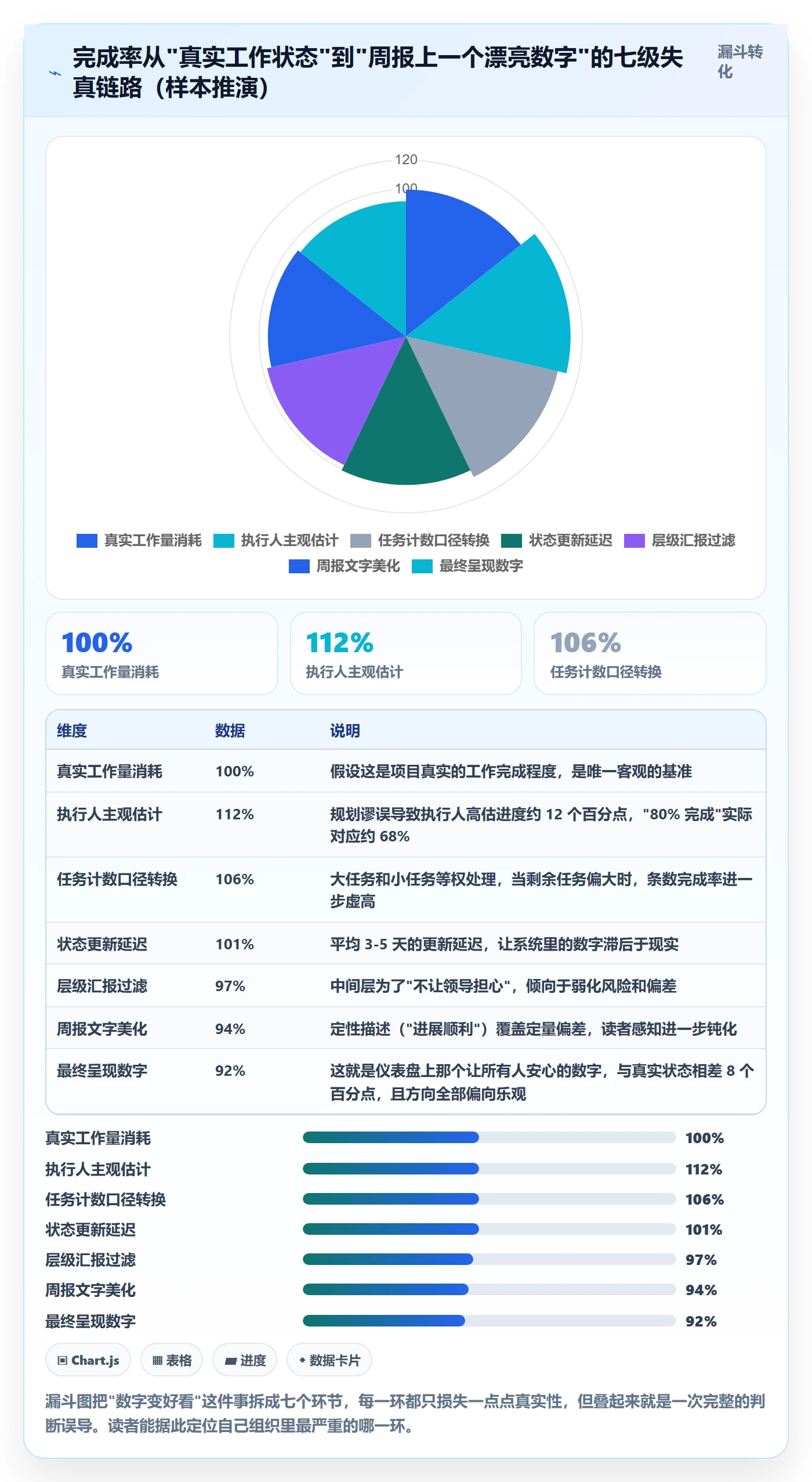
Task: Click the description starting with 平均 3-5 天
Action: pyautogui.click(x=504, y=944)
